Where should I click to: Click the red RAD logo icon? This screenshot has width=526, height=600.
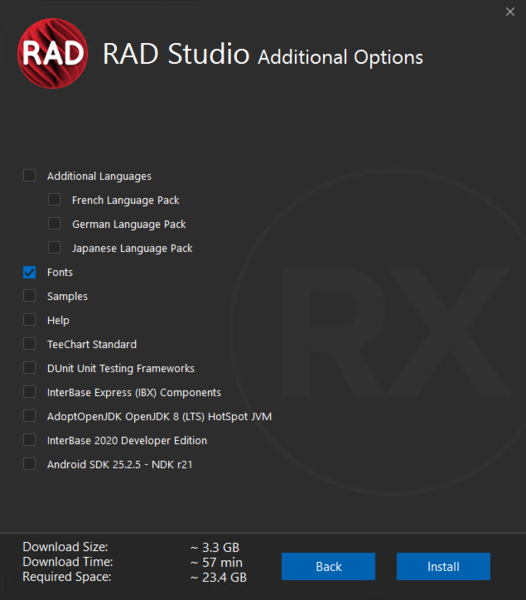click(x=52, y=54)
